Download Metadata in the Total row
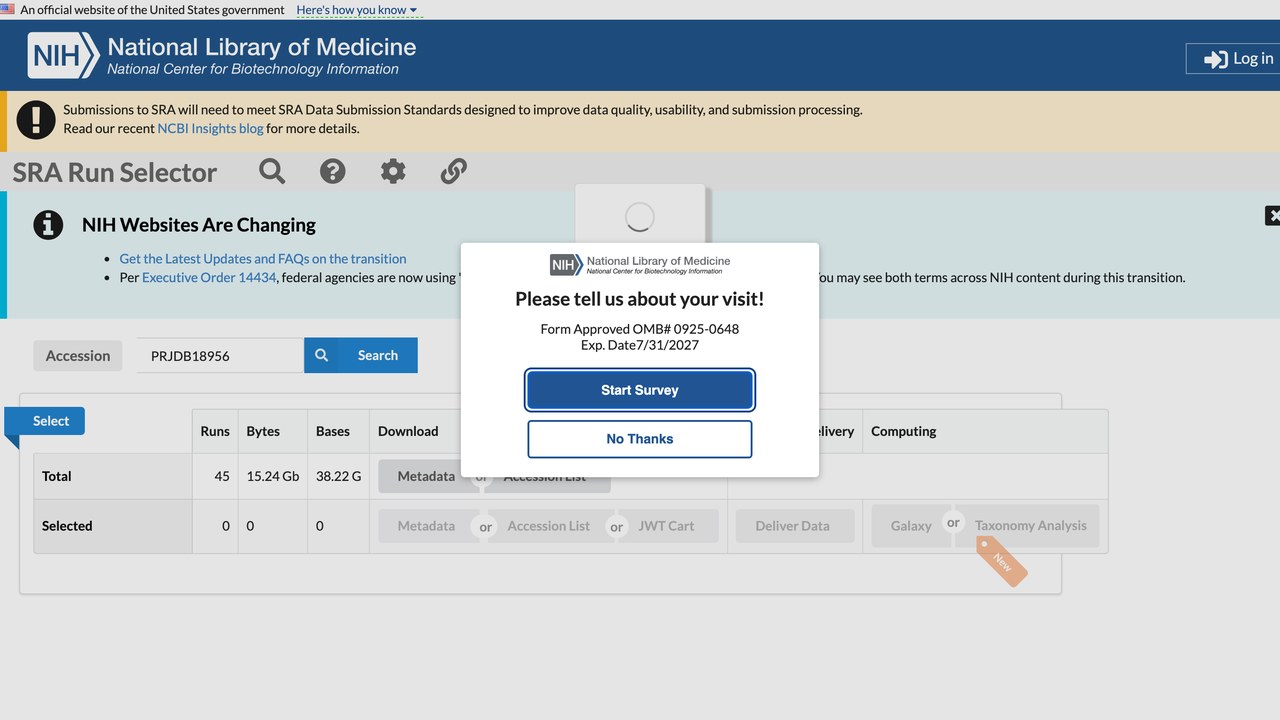Image resolution: width=1280 pixels, height=720 pixels. point(426,476)
